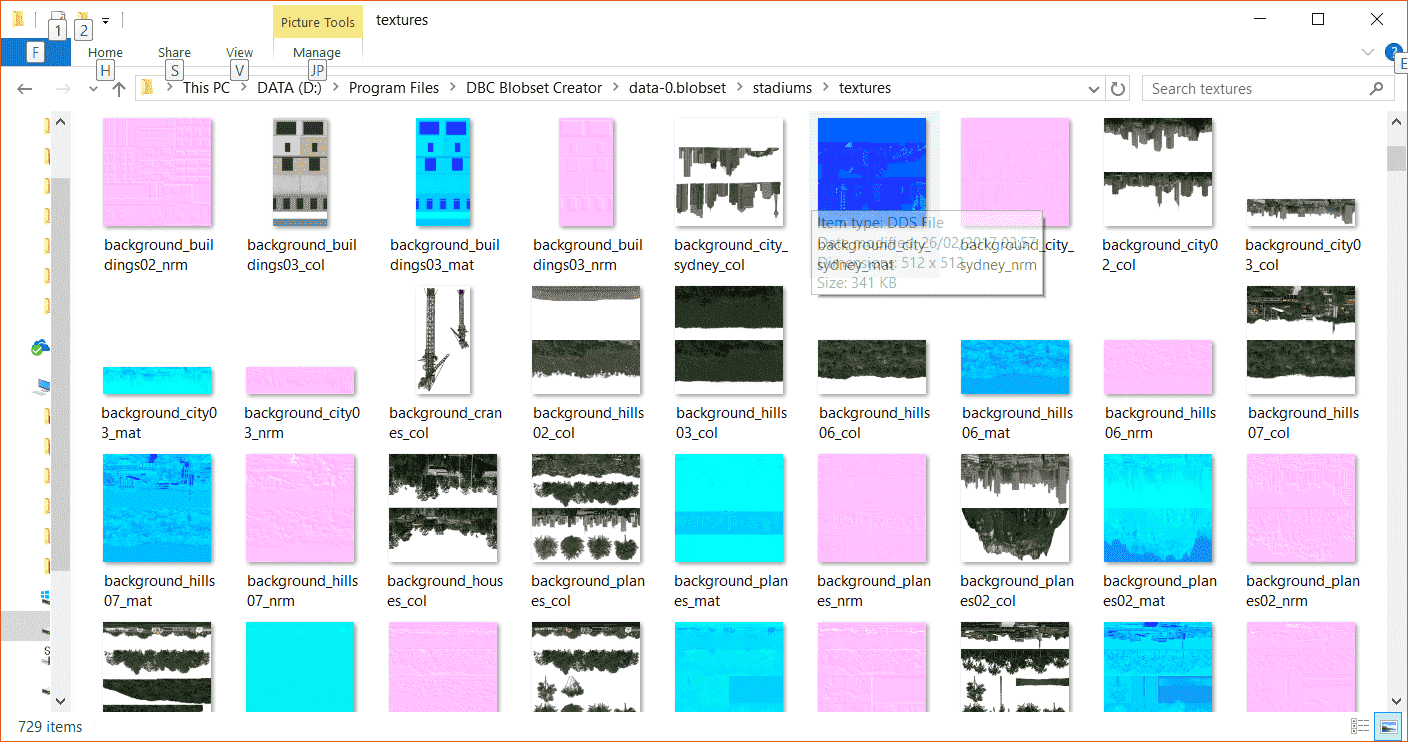Expand chevron after stadiums breadcrumb

click(x=826, y=88)
